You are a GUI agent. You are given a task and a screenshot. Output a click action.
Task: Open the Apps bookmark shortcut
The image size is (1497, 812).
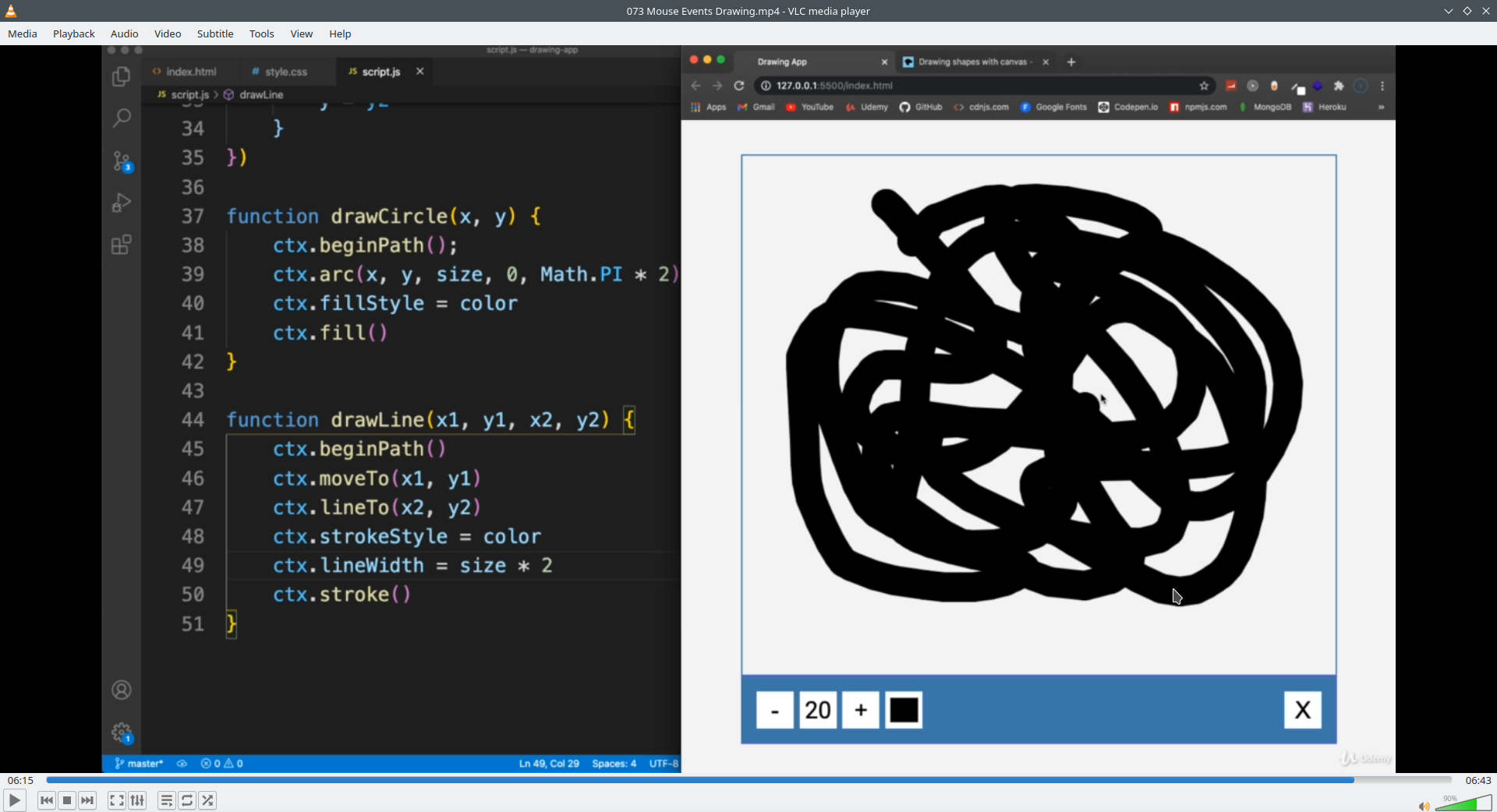708,108
